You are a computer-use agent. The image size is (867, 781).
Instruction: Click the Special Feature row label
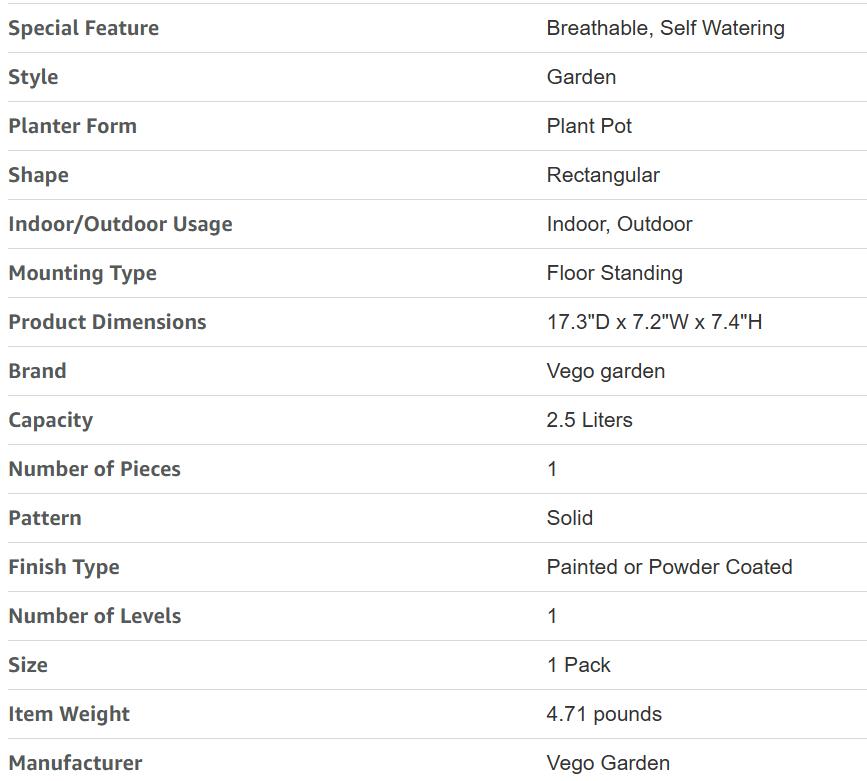click(x=84, y=28)
